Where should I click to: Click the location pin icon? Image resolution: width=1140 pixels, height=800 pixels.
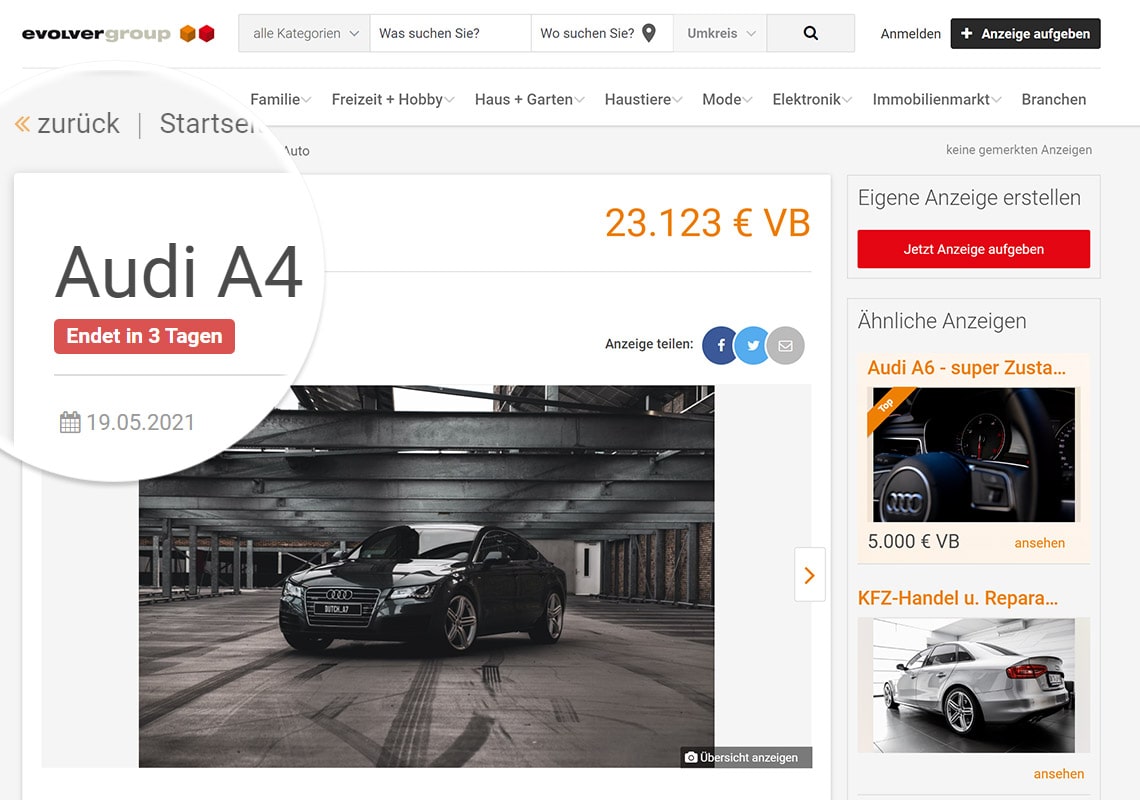[649, 33]
